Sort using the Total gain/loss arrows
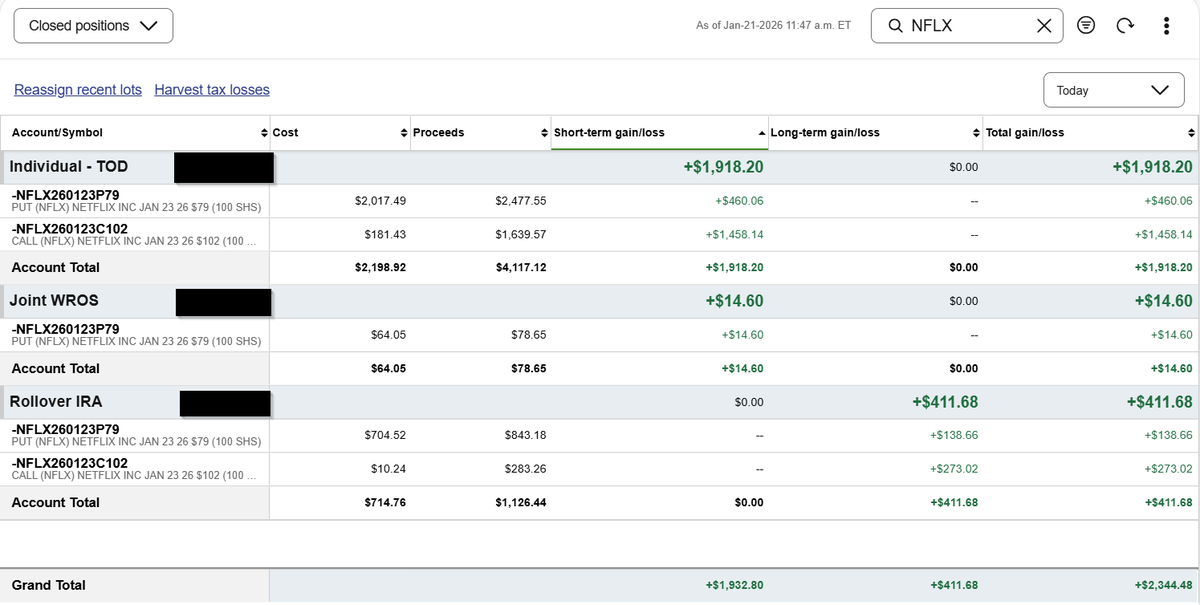 point(1191,132)
